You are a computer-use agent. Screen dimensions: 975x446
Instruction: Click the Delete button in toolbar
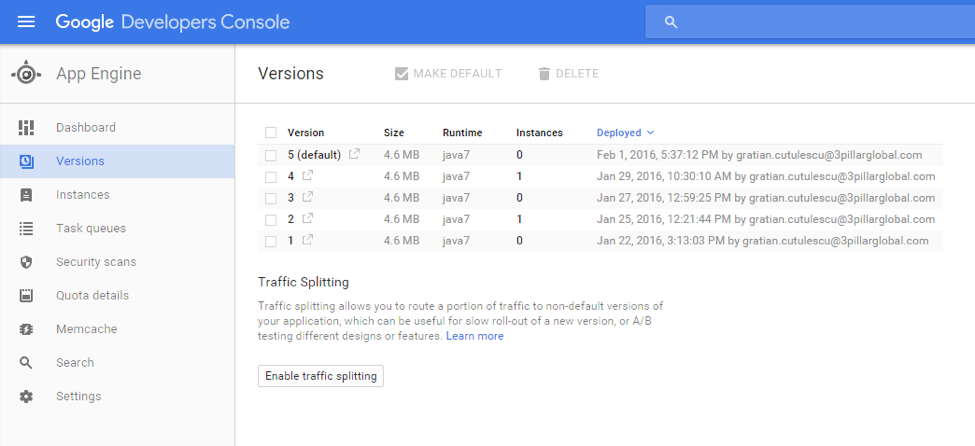pos(568,74)
